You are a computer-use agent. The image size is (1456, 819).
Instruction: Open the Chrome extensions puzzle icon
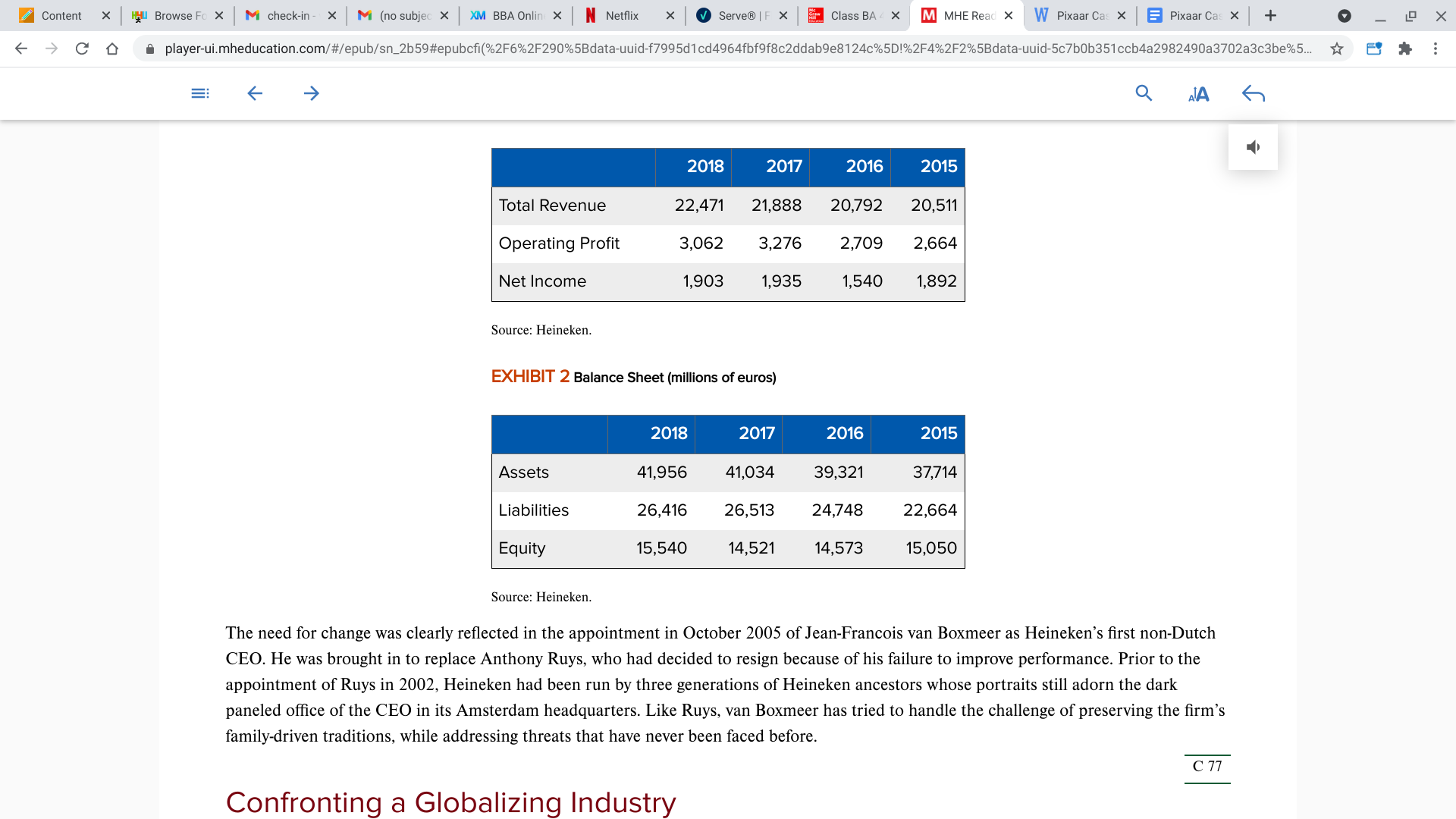(1405, 49)
